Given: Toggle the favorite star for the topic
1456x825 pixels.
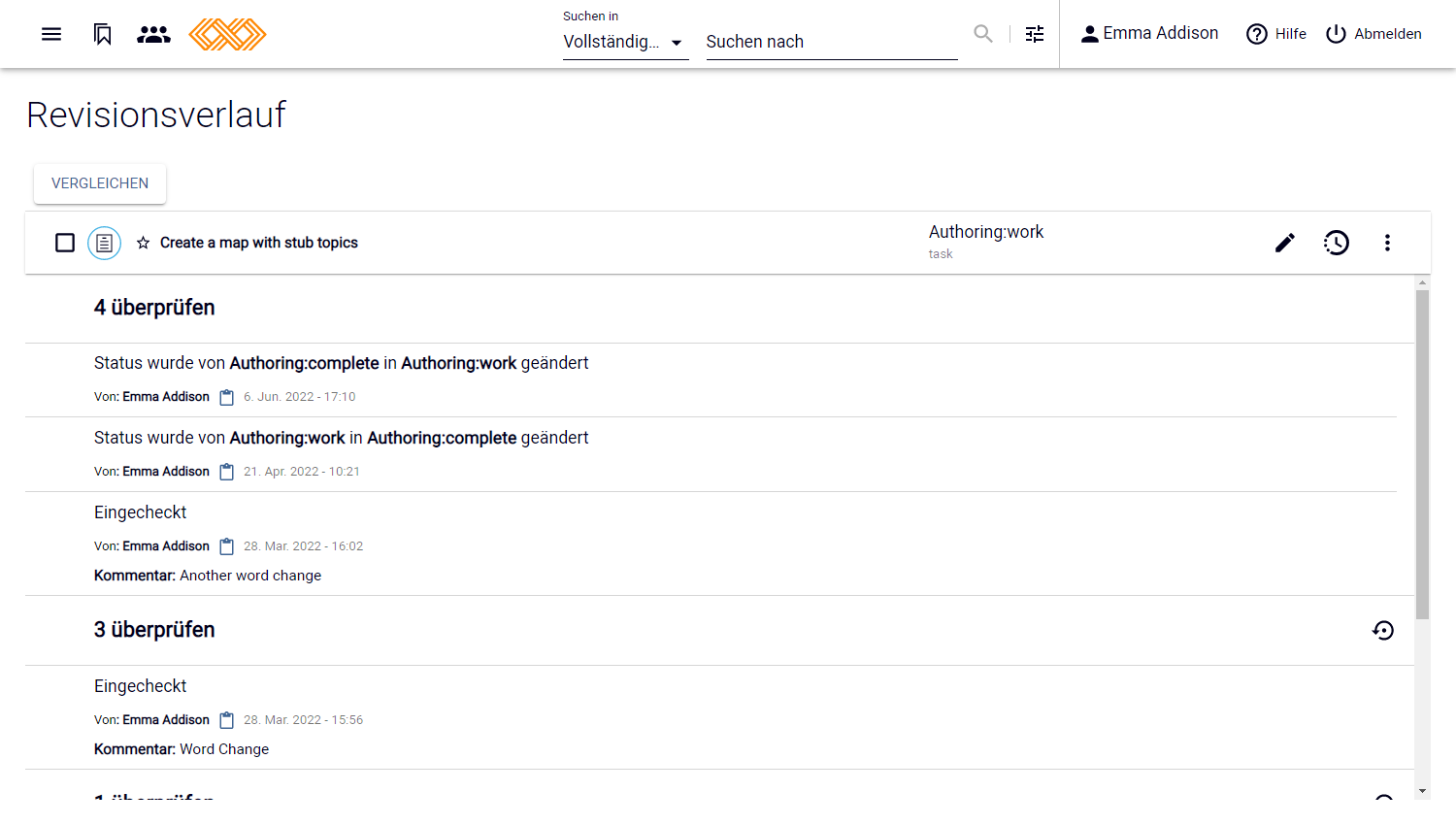Looking at the screenshot, I should 143,243.
